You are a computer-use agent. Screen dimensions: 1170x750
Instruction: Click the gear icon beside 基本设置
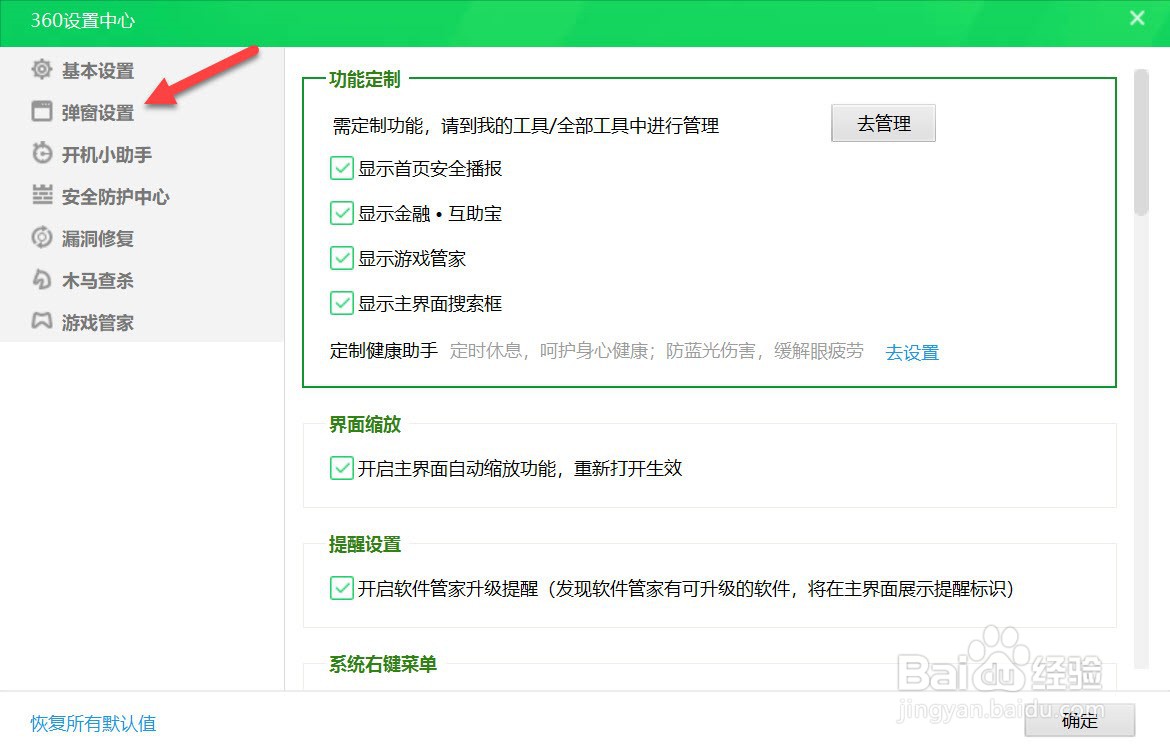pyautogui.click(x=42, y=69)
